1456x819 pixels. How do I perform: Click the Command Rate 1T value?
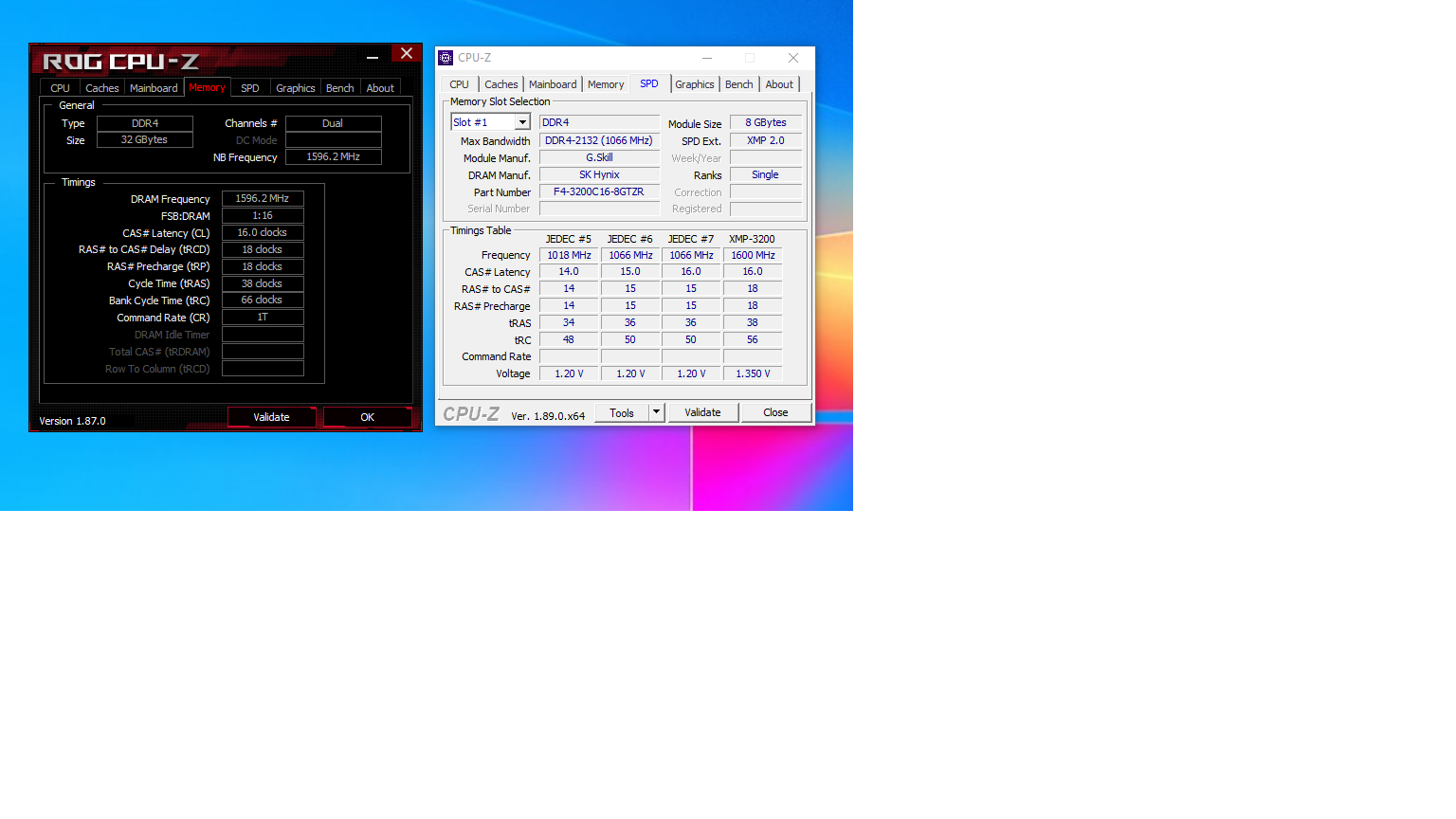click(x=263, y=317)
